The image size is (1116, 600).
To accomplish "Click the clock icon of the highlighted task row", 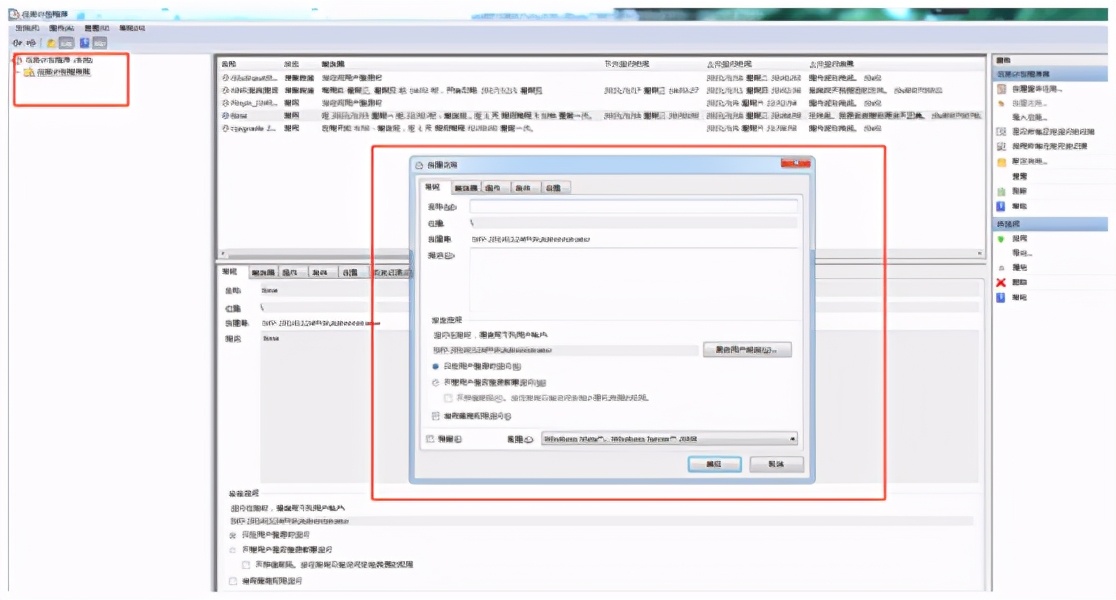I will tap(225, 115).
